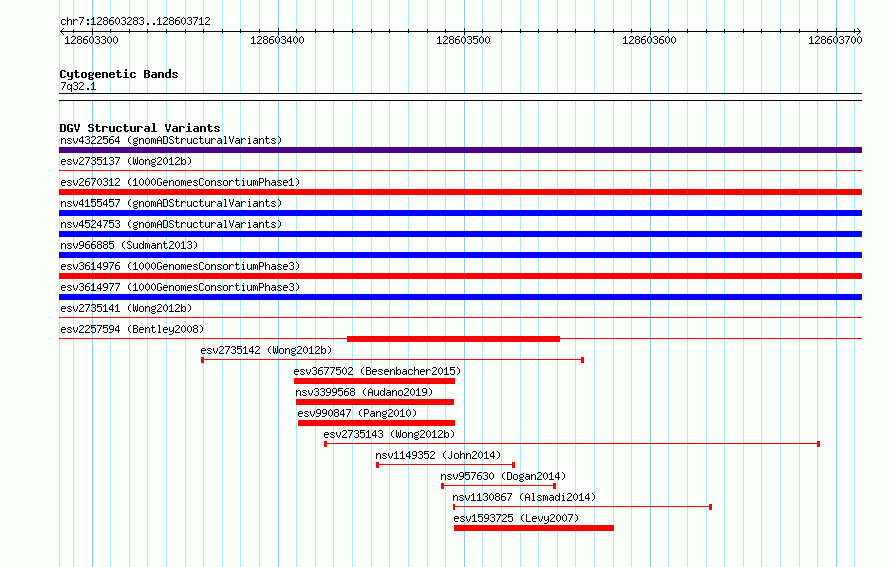The height and width of the screenshot is (567, 890).
Task: Select the red bar under nsv3399568
Action: click(375, 402)
